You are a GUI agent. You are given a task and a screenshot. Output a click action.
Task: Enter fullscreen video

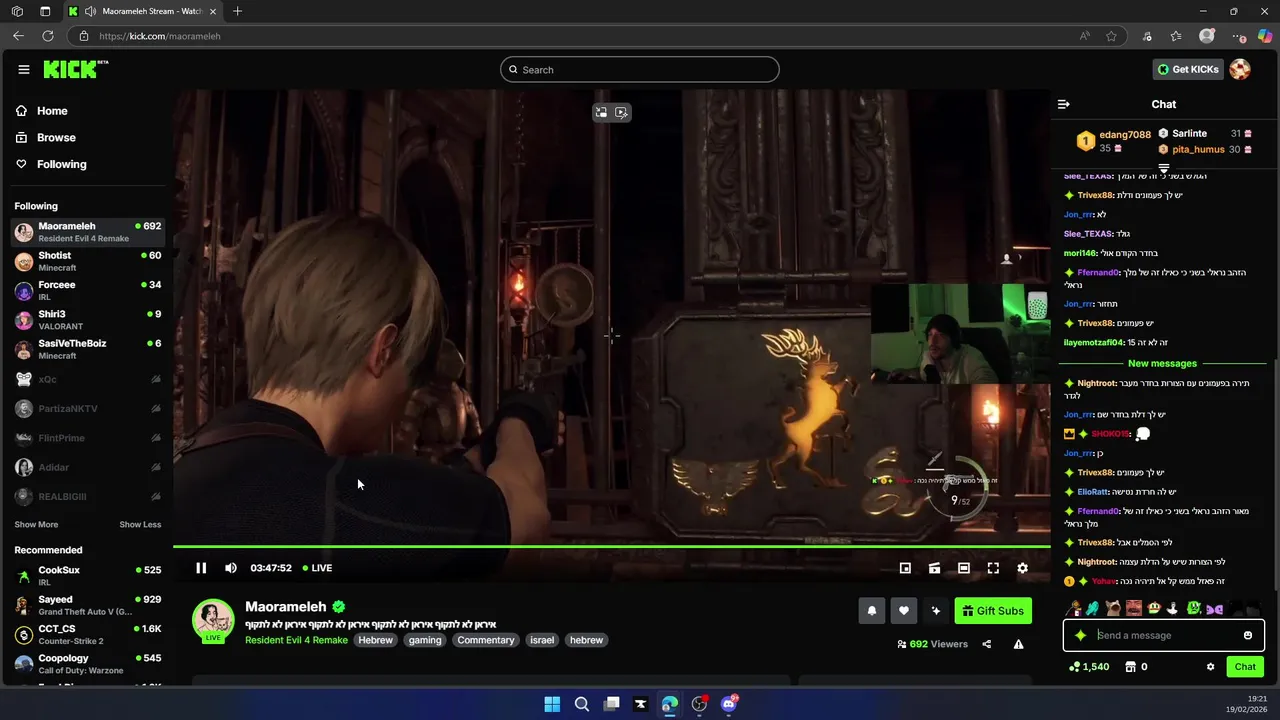point(993,568)
